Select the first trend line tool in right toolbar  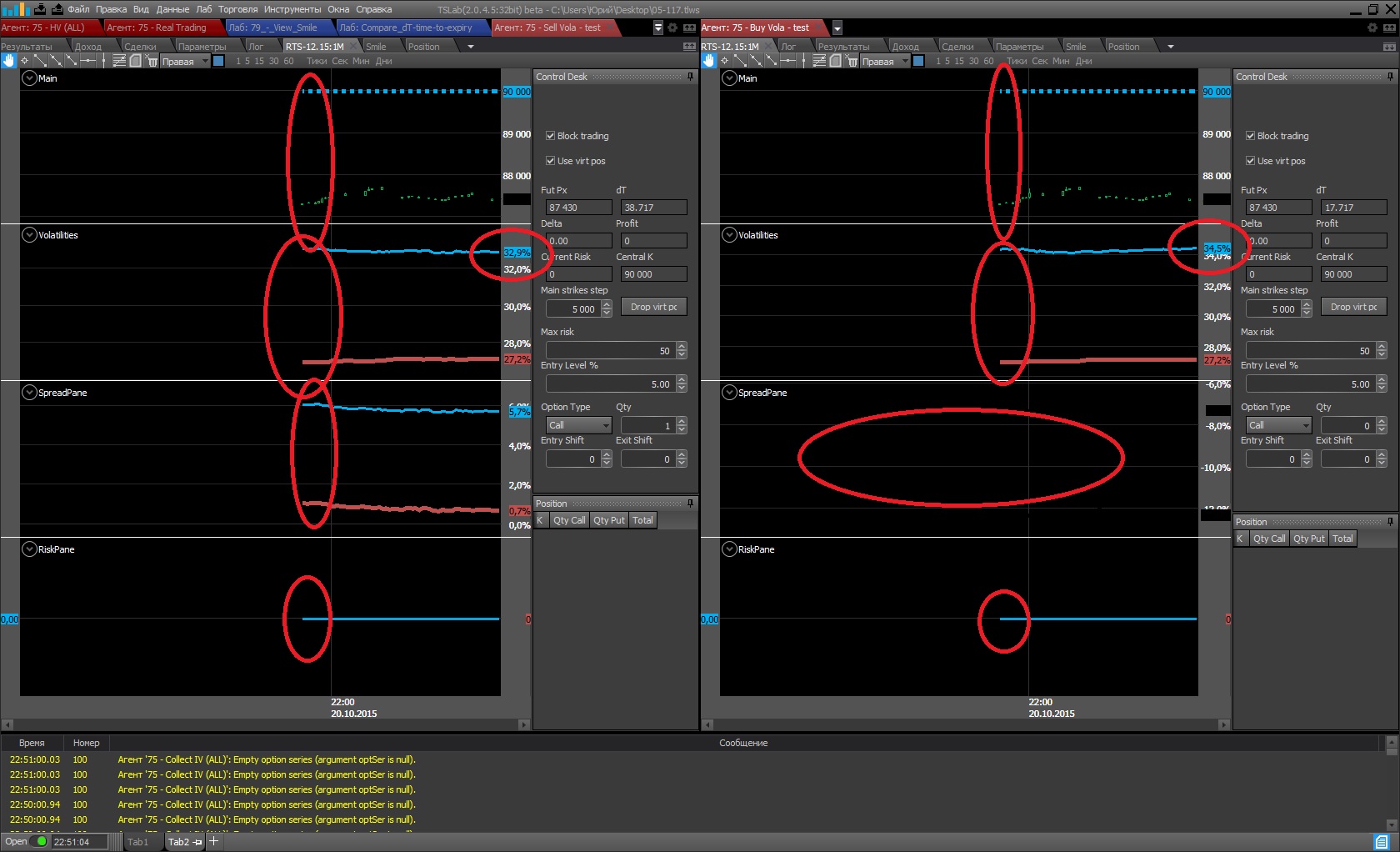tap(740, 61)
